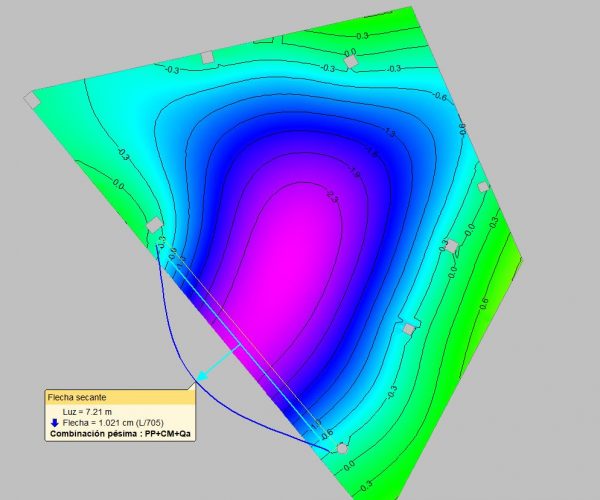
Task: Pick the magenta maximum deflection area
Action: [x=300, y=260]
